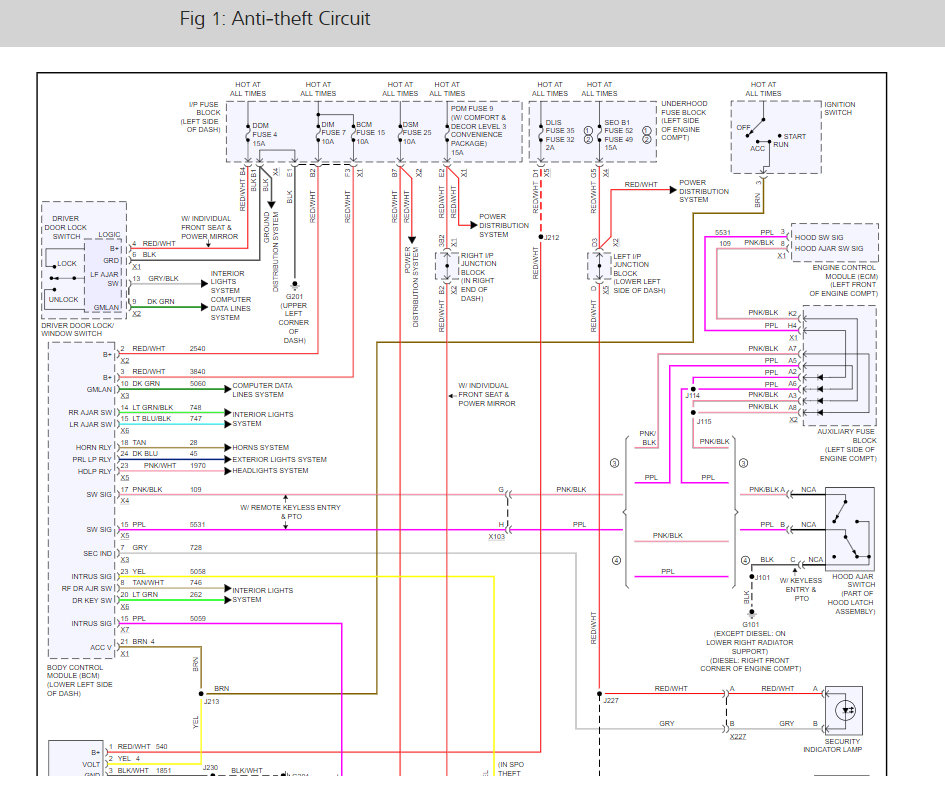Click the 'RF DR AJR SW' pin label
The height and width of the screenshot is (807, 945).
[87, 588]
